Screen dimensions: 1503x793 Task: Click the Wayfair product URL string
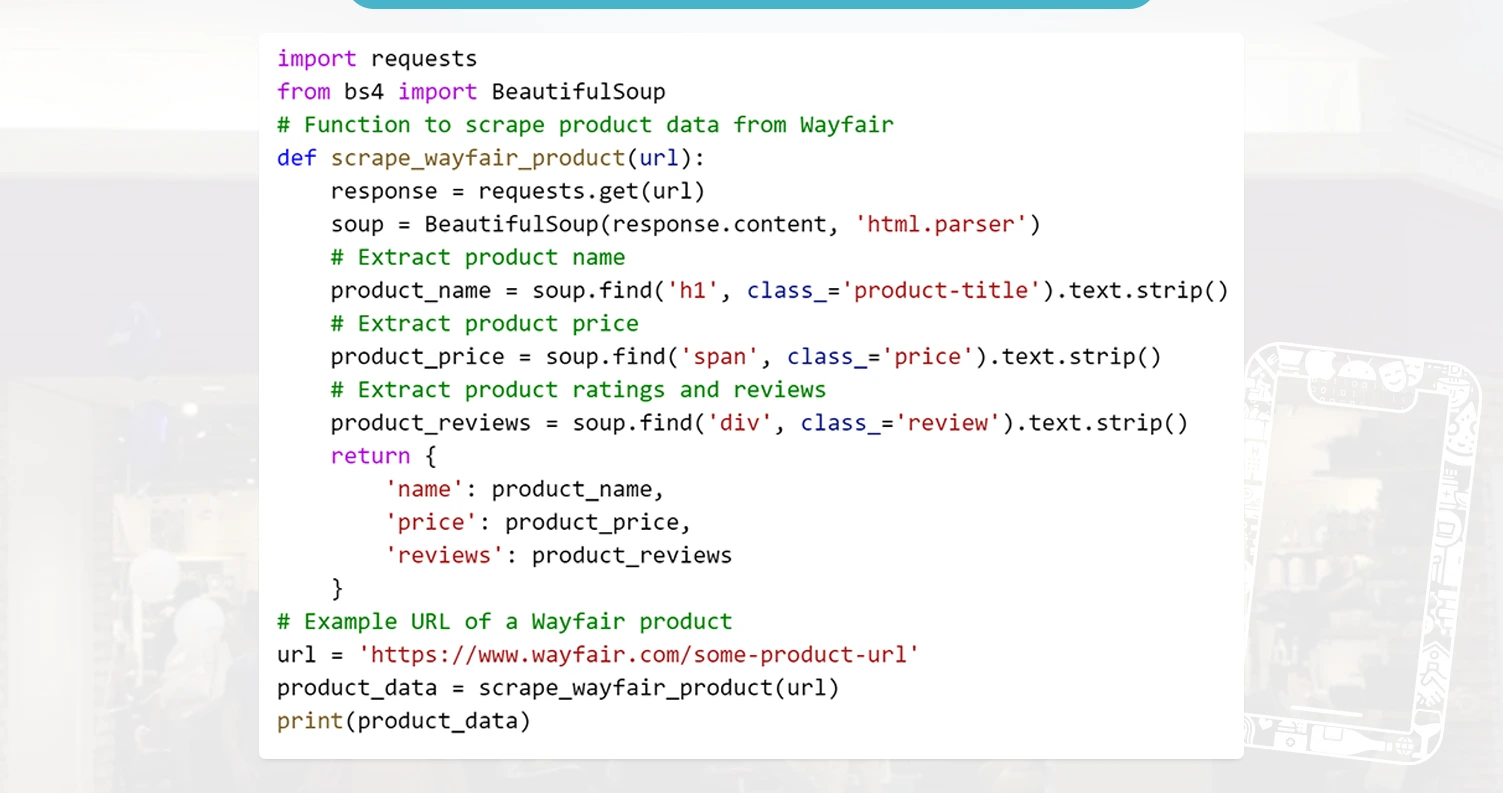point(640,654)
